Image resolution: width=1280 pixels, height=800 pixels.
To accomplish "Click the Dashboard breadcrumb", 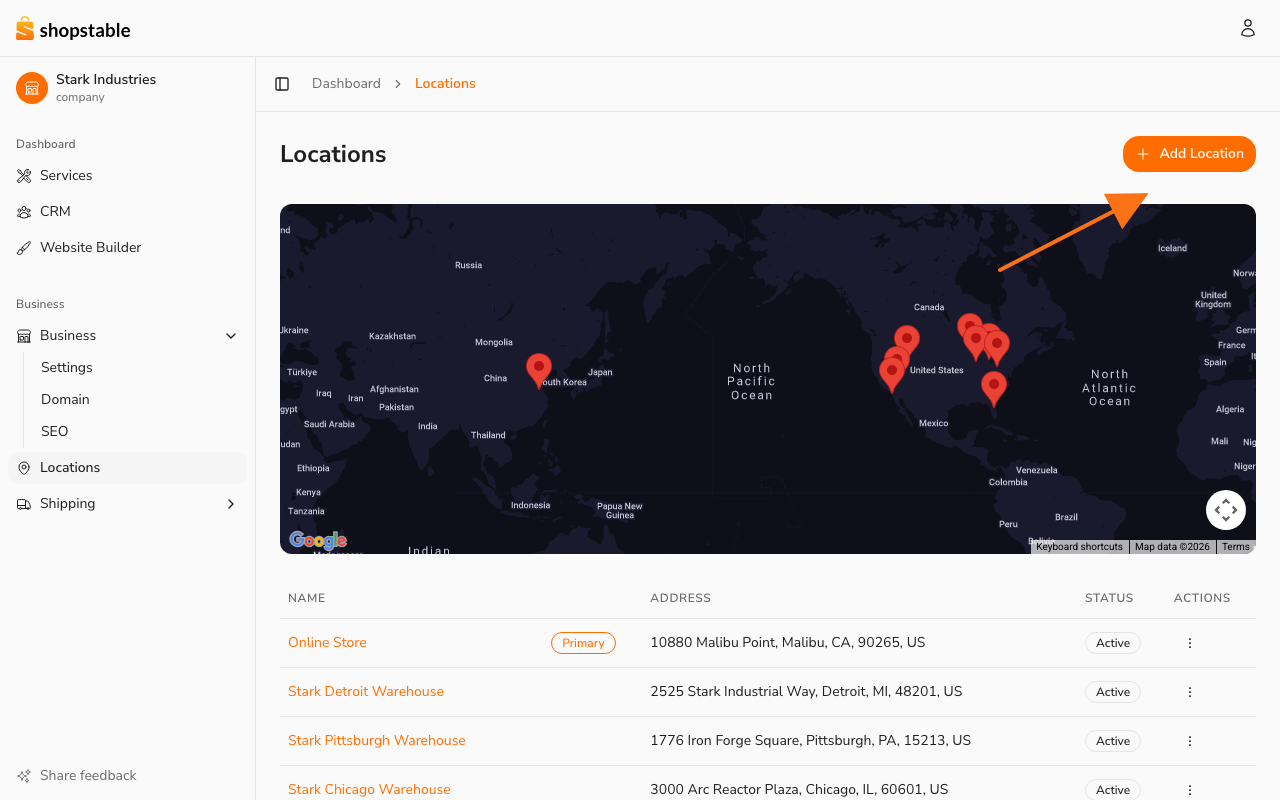I will 346,84.
